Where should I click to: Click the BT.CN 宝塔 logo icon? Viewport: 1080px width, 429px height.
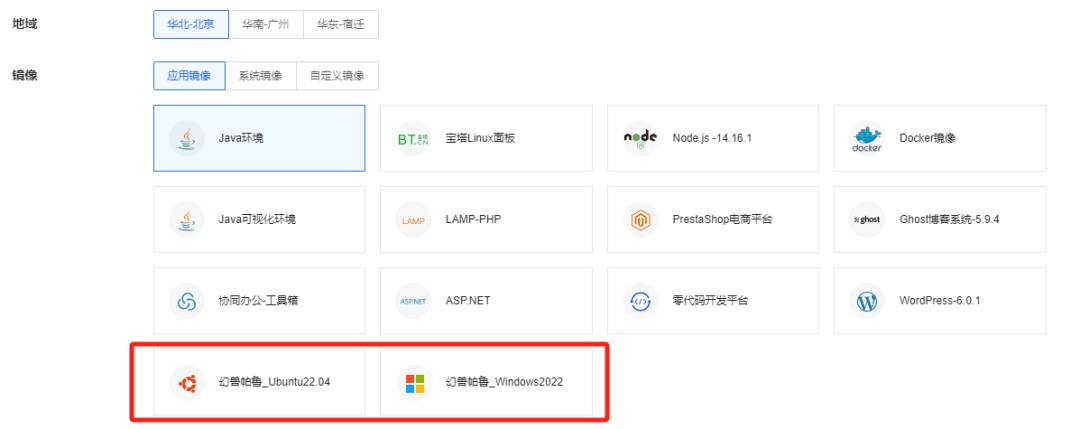[413, 138]
